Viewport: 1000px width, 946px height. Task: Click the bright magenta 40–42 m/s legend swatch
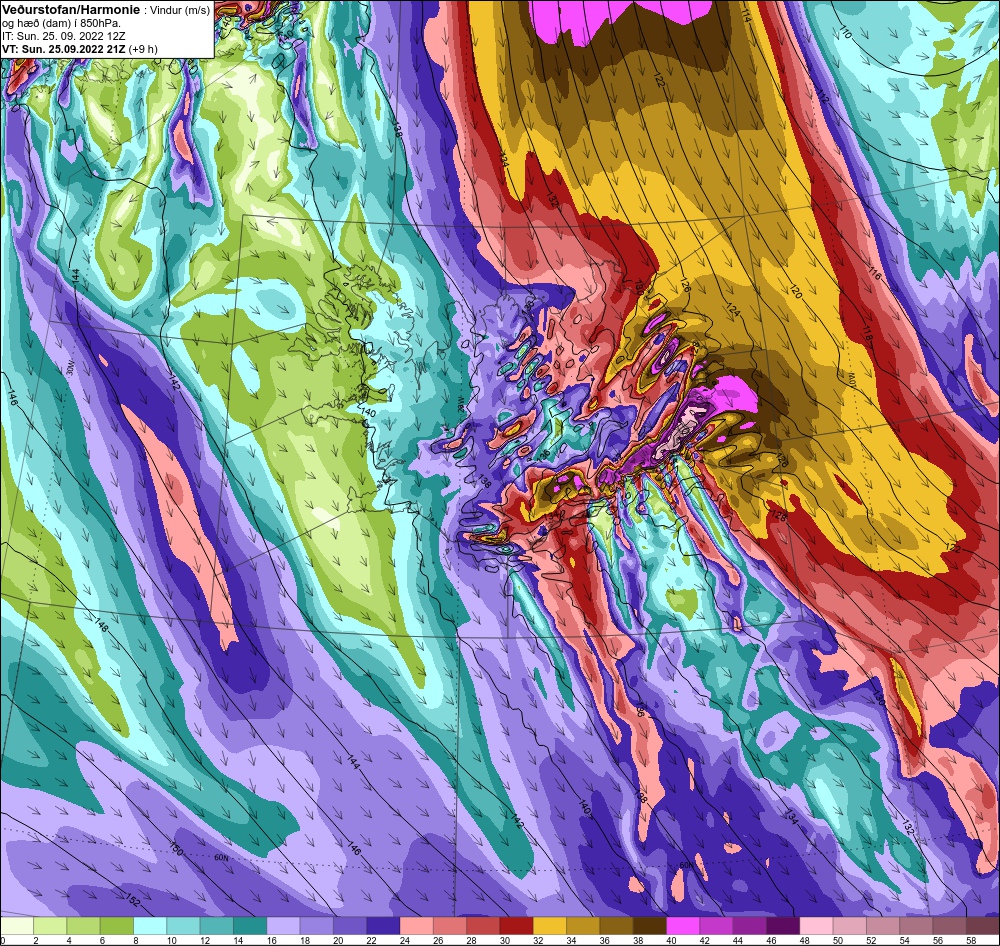coord(683,926)
